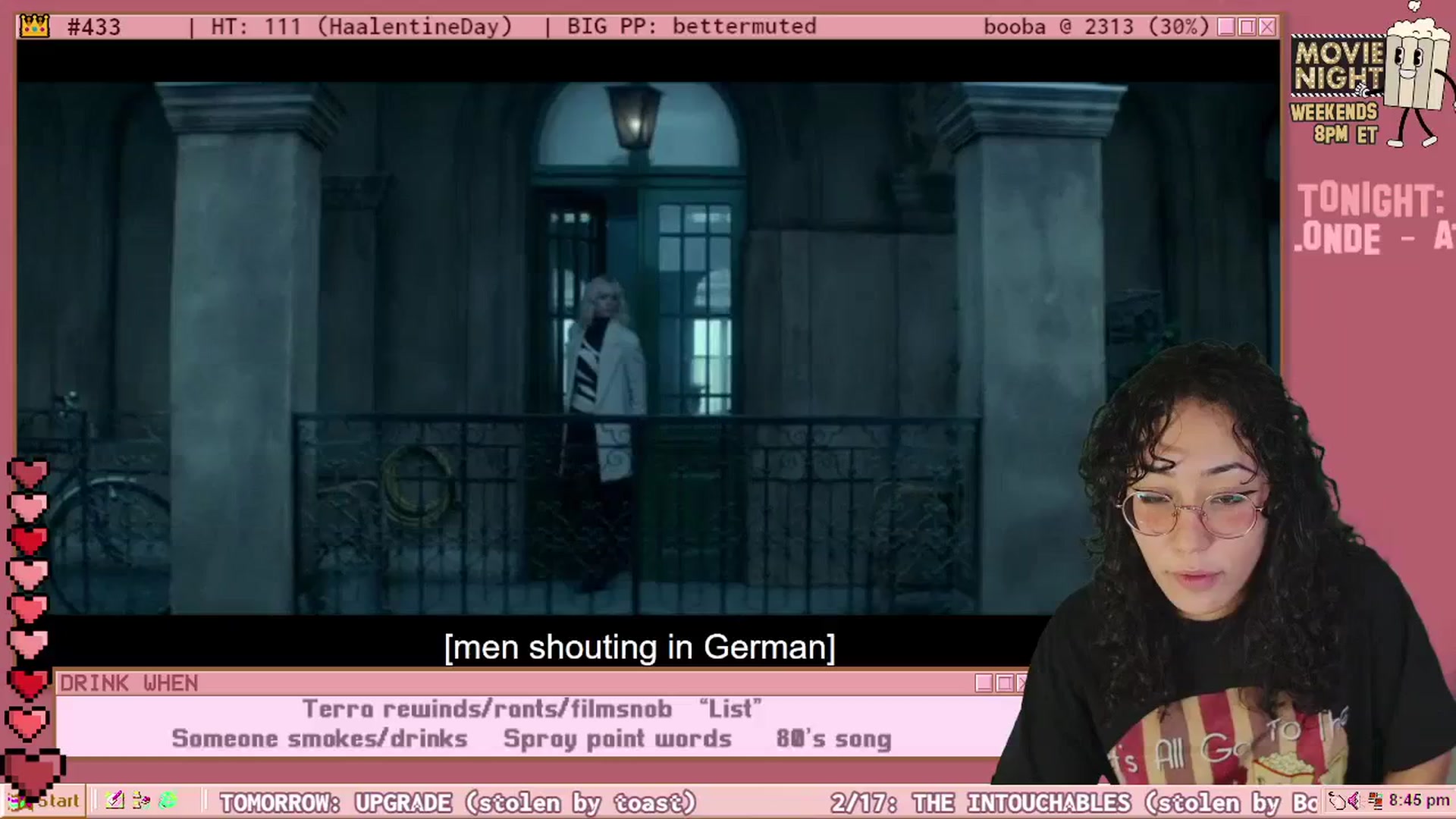Click the 'TONIGHT:' heading on the right
Screen dimensions: 1456x819
point(1371,201)
